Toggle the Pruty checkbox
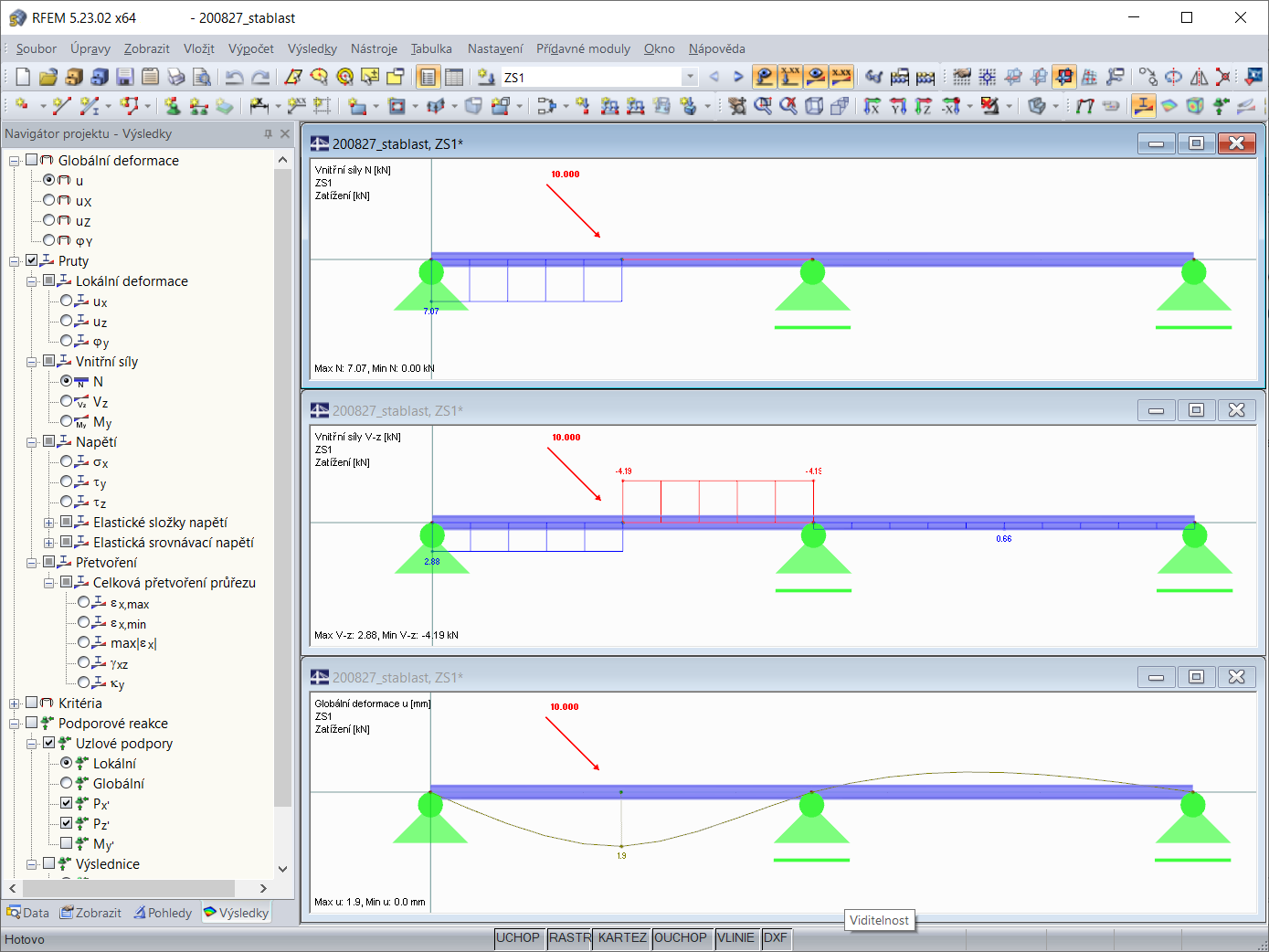 (32, 260)
